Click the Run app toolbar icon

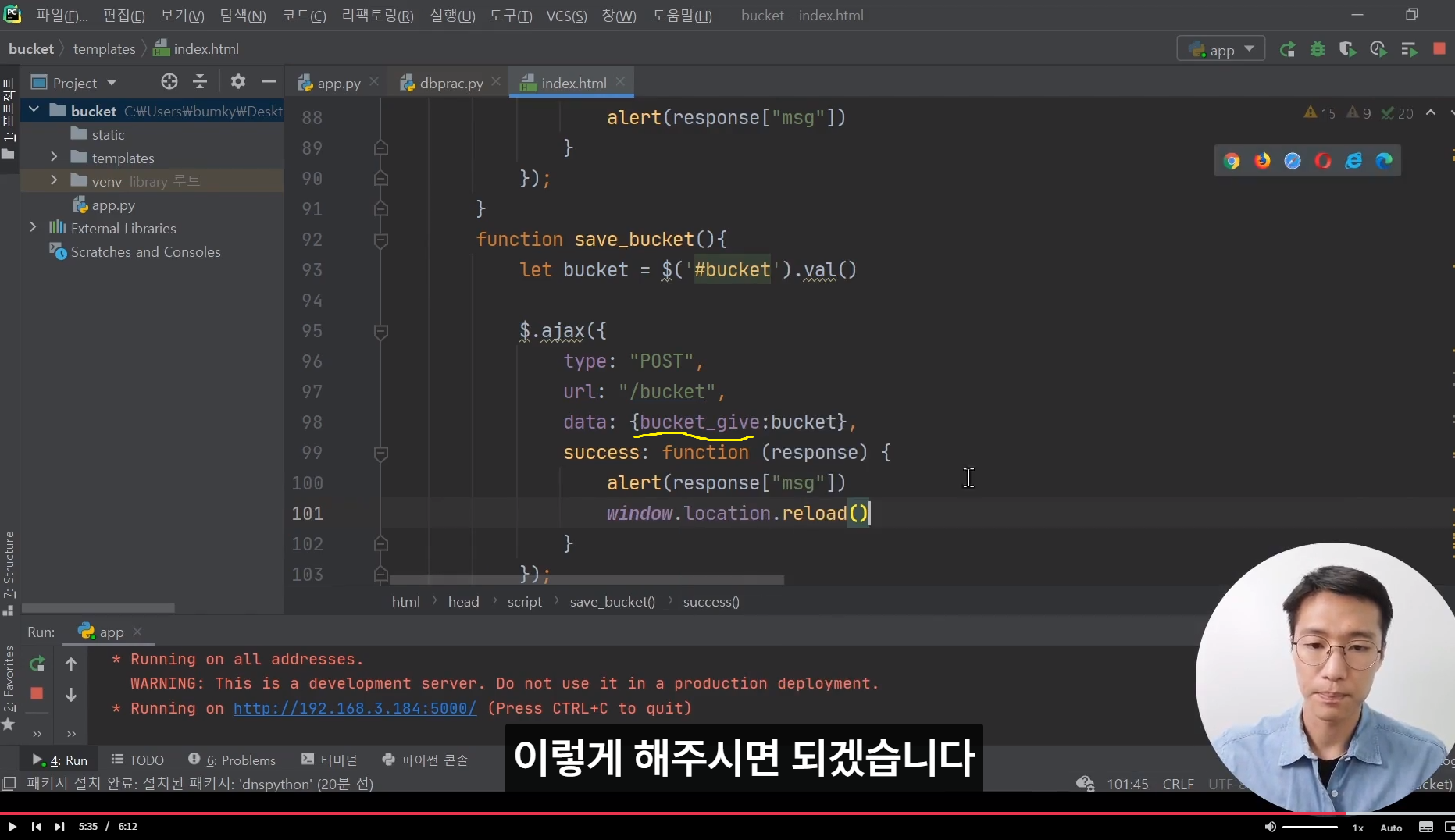[1287, 49]
